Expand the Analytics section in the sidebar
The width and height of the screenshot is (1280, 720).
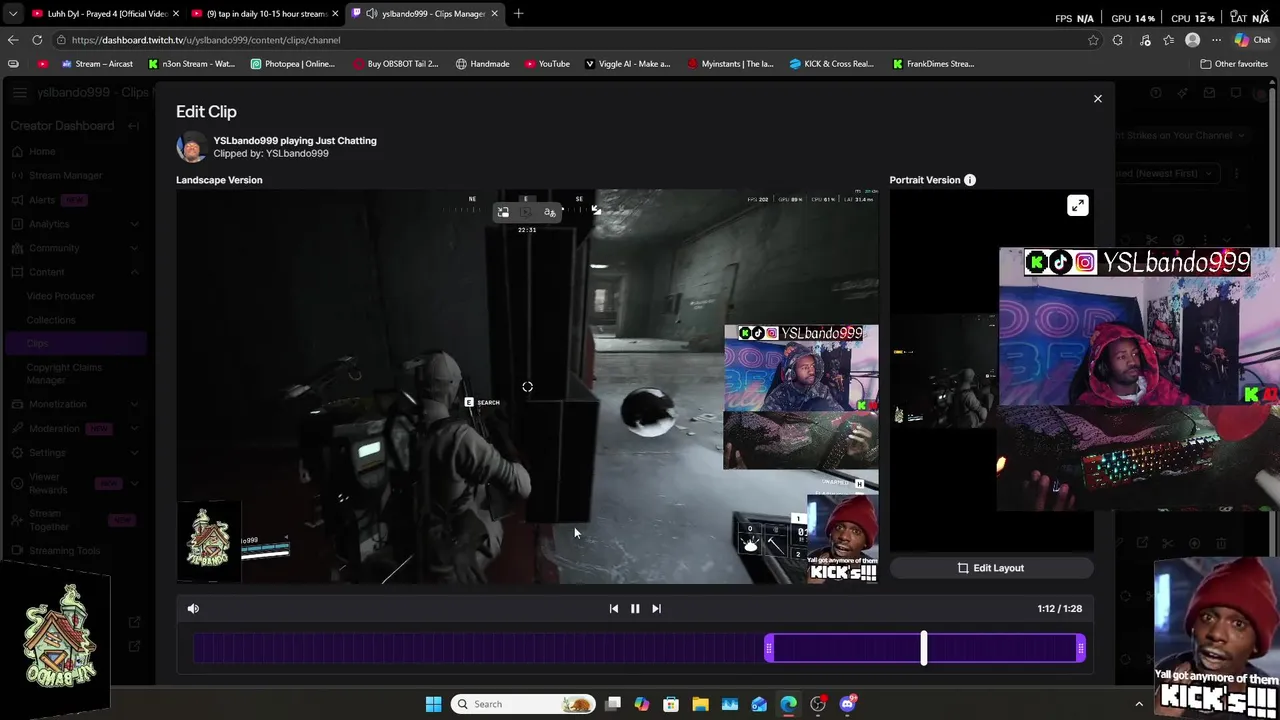135,224
